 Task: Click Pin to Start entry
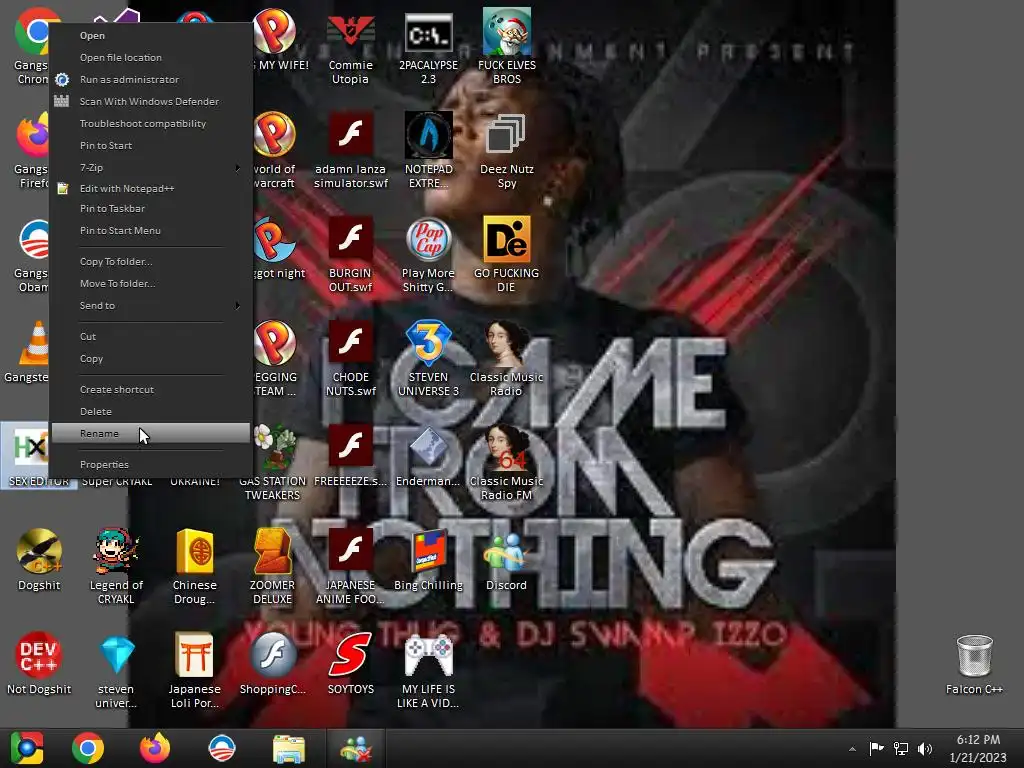[151, 145]
